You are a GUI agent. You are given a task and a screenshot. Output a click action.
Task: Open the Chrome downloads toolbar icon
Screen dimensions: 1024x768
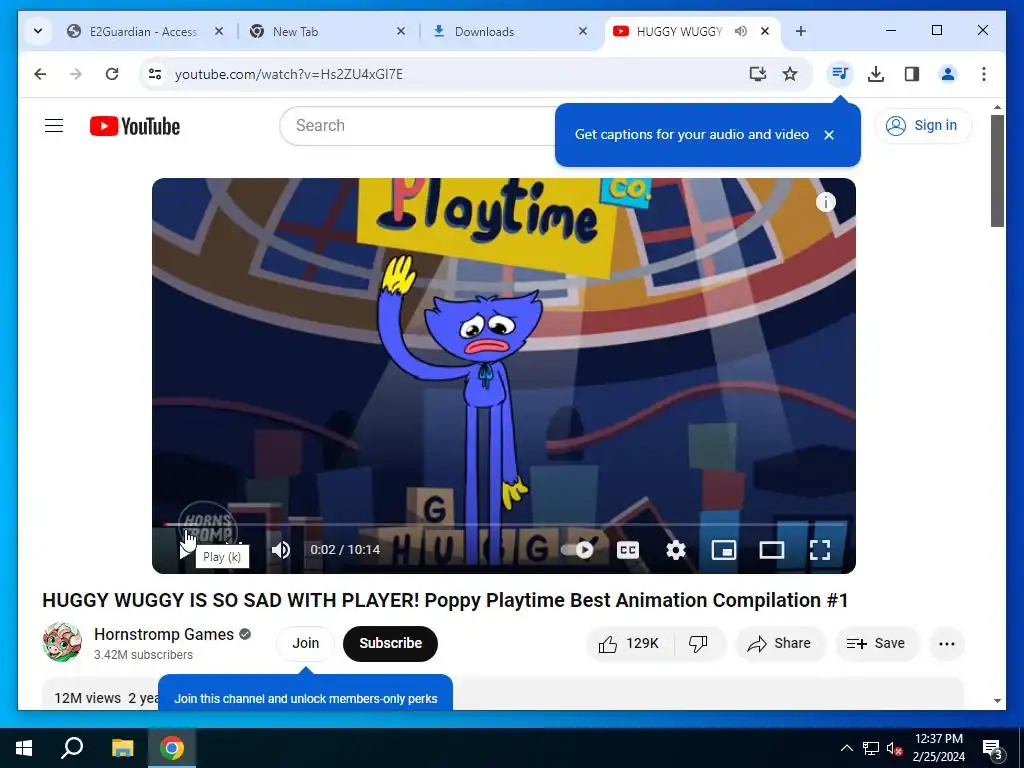(876, 74)
